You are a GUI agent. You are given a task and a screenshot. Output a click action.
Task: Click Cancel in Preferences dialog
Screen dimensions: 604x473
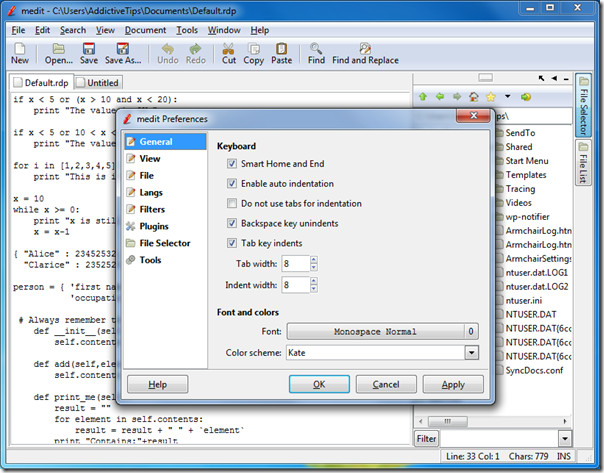(x=386, y=384)
